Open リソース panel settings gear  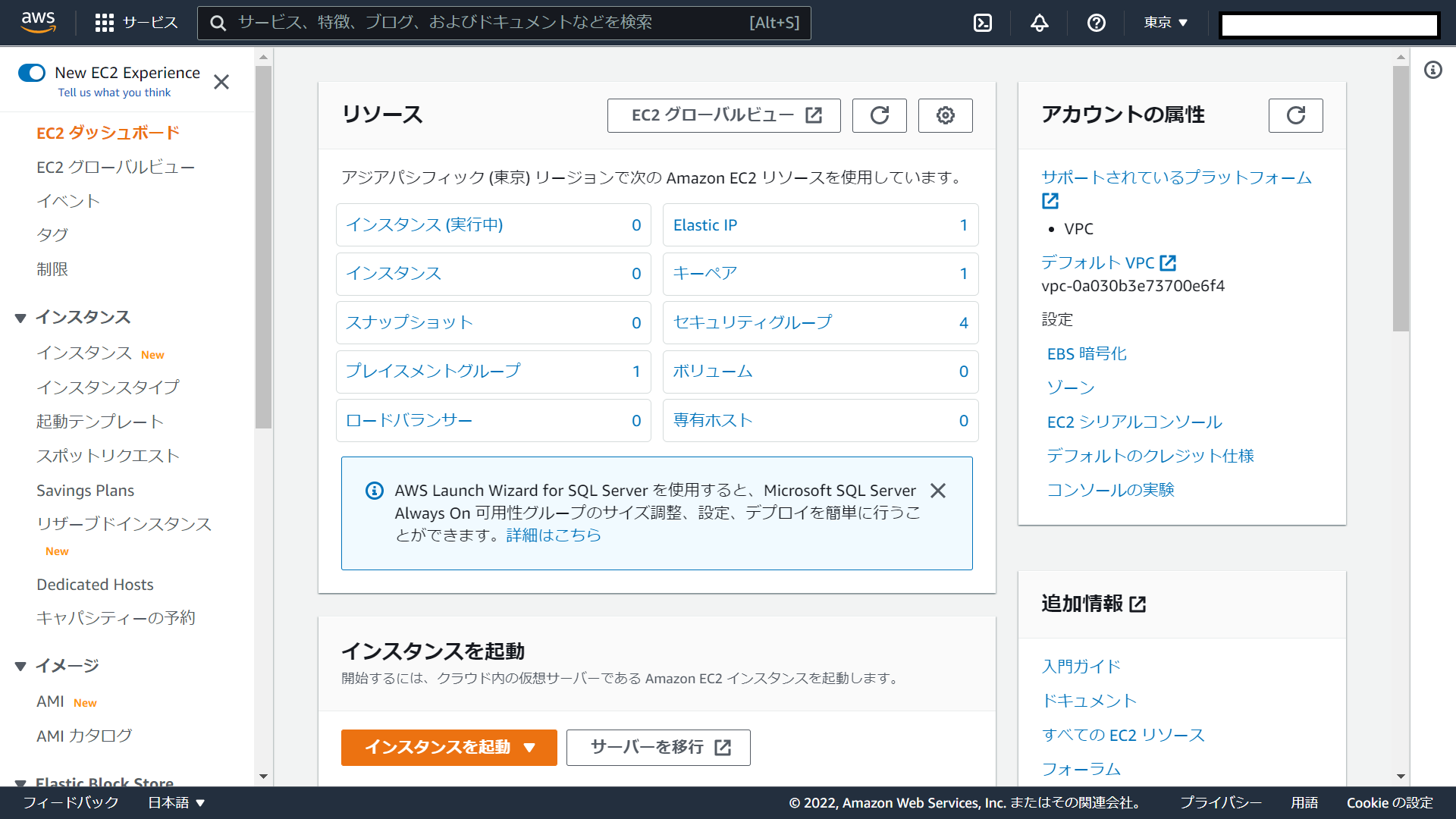click(x=945, y=115)
